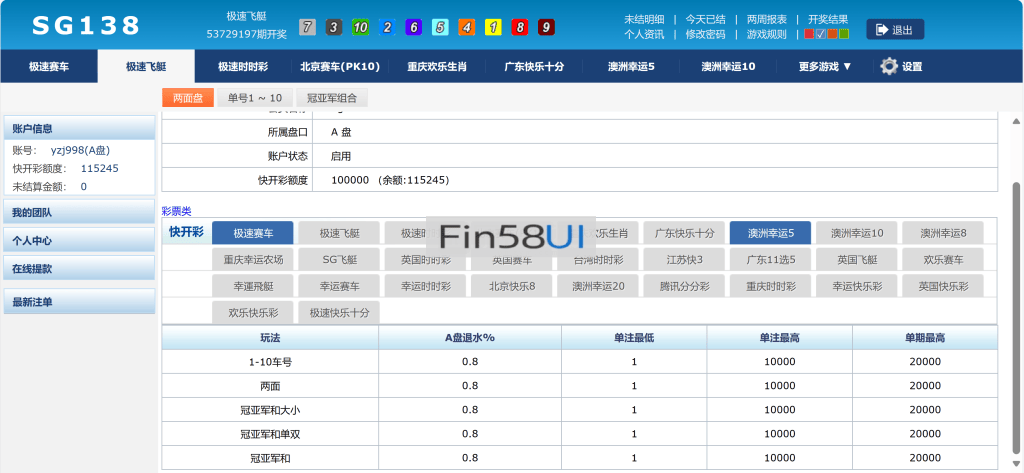Viewport: 1024px width, 473px height.
Task: Click the dark red number 9 ball
Action: pyautogui.click(x=546, y=27)
